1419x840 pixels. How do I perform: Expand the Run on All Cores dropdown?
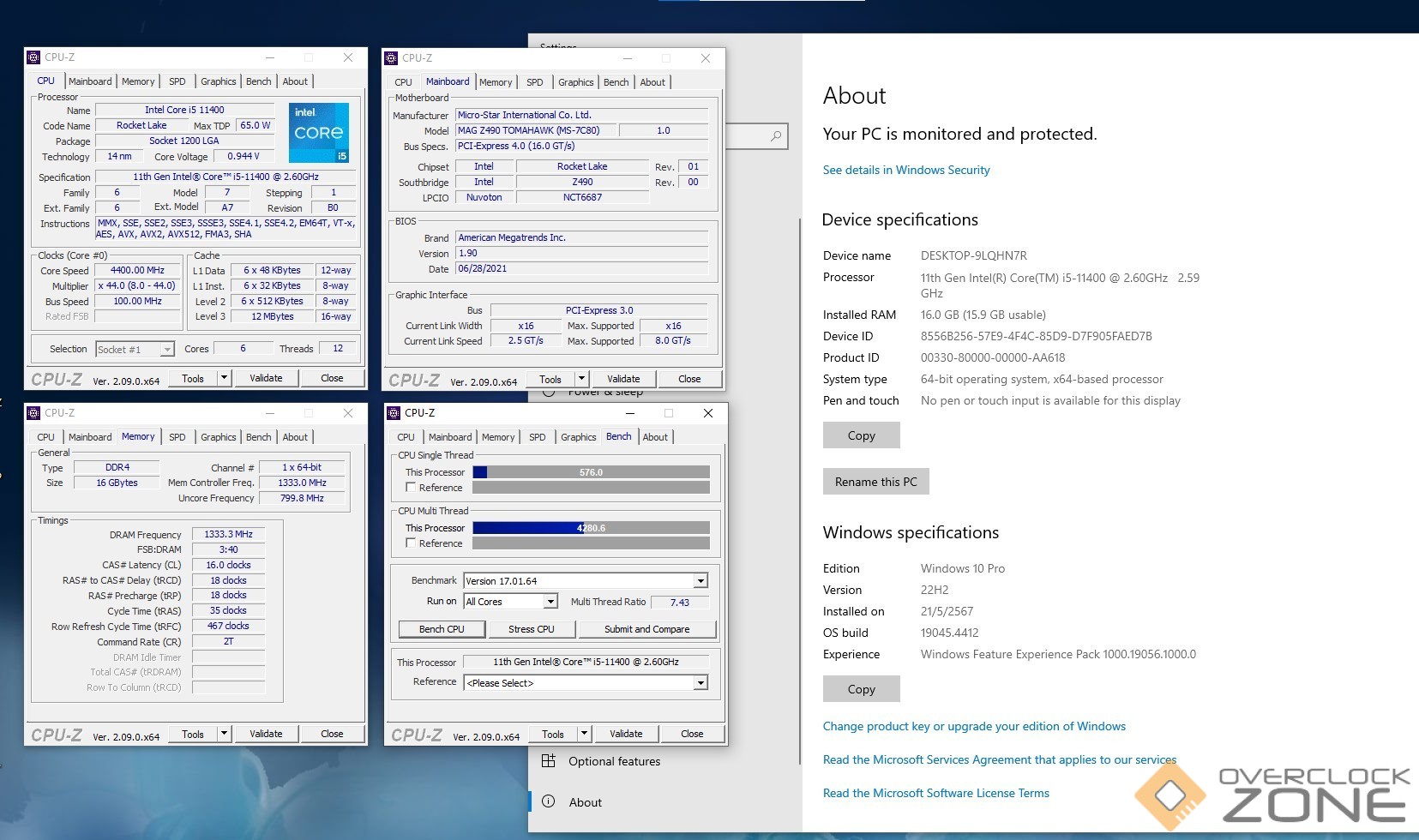click(x=550, y=602)
